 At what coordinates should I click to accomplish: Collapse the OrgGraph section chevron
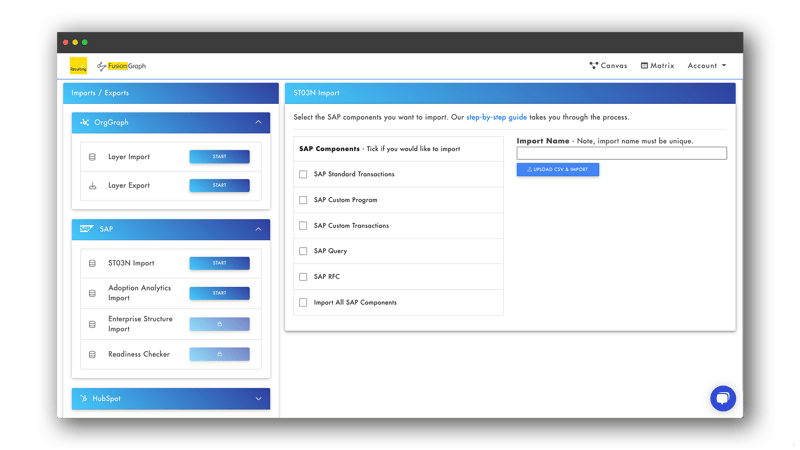pyautogui.click(x=258, y=122)
